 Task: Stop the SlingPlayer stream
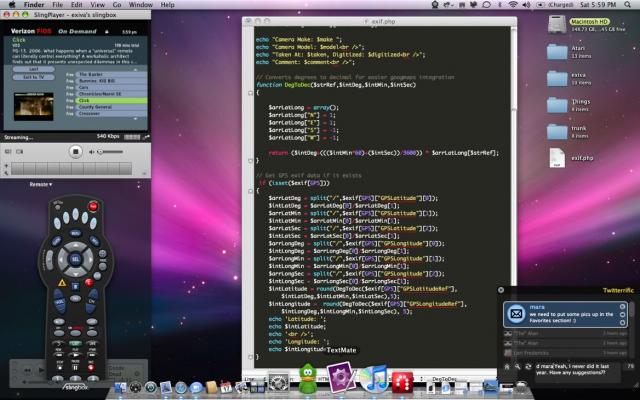click(x=75, y=151)
